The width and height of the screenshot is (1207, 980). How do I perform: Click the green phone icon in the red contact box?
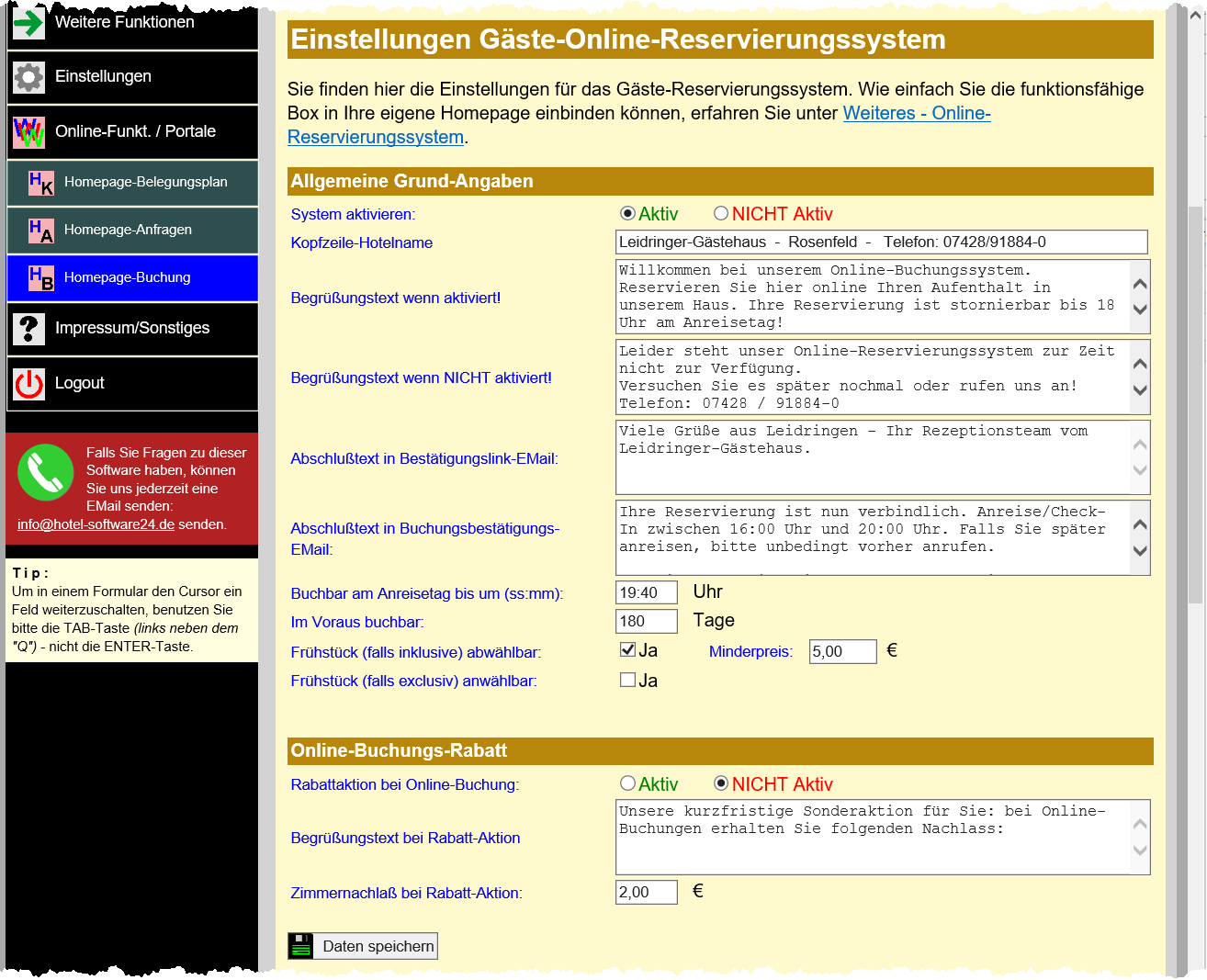coord(46,472)
